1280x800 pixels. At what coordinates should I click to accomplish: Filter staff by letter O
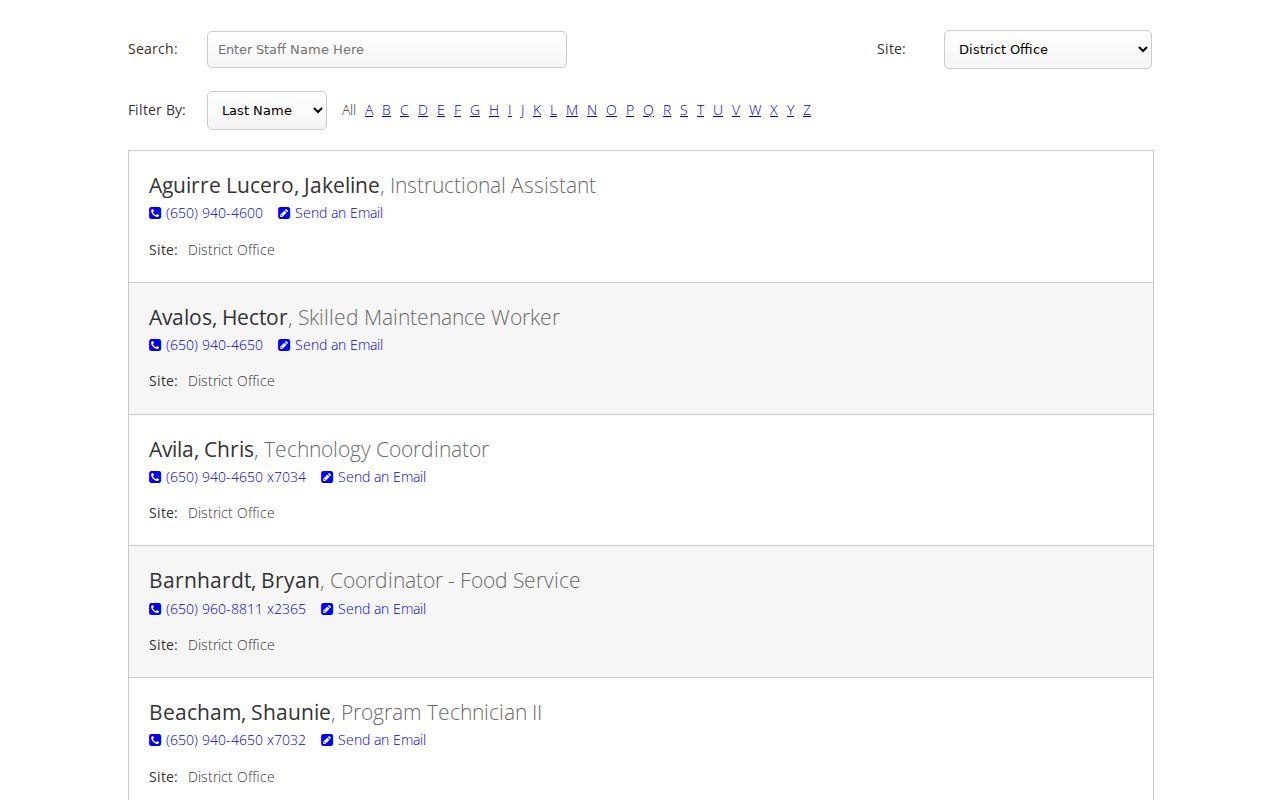611,110
